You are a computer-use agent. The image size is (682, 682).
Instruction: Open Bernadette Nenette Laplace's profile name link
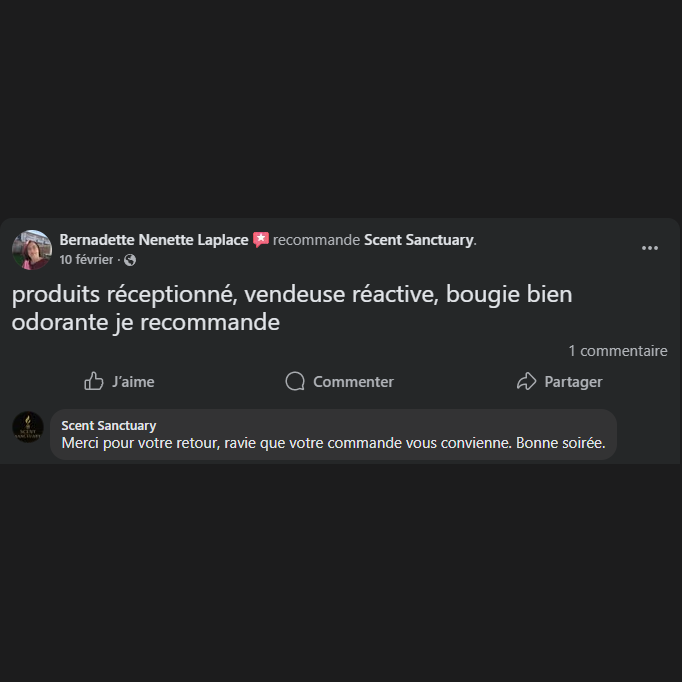pos(154,240)
